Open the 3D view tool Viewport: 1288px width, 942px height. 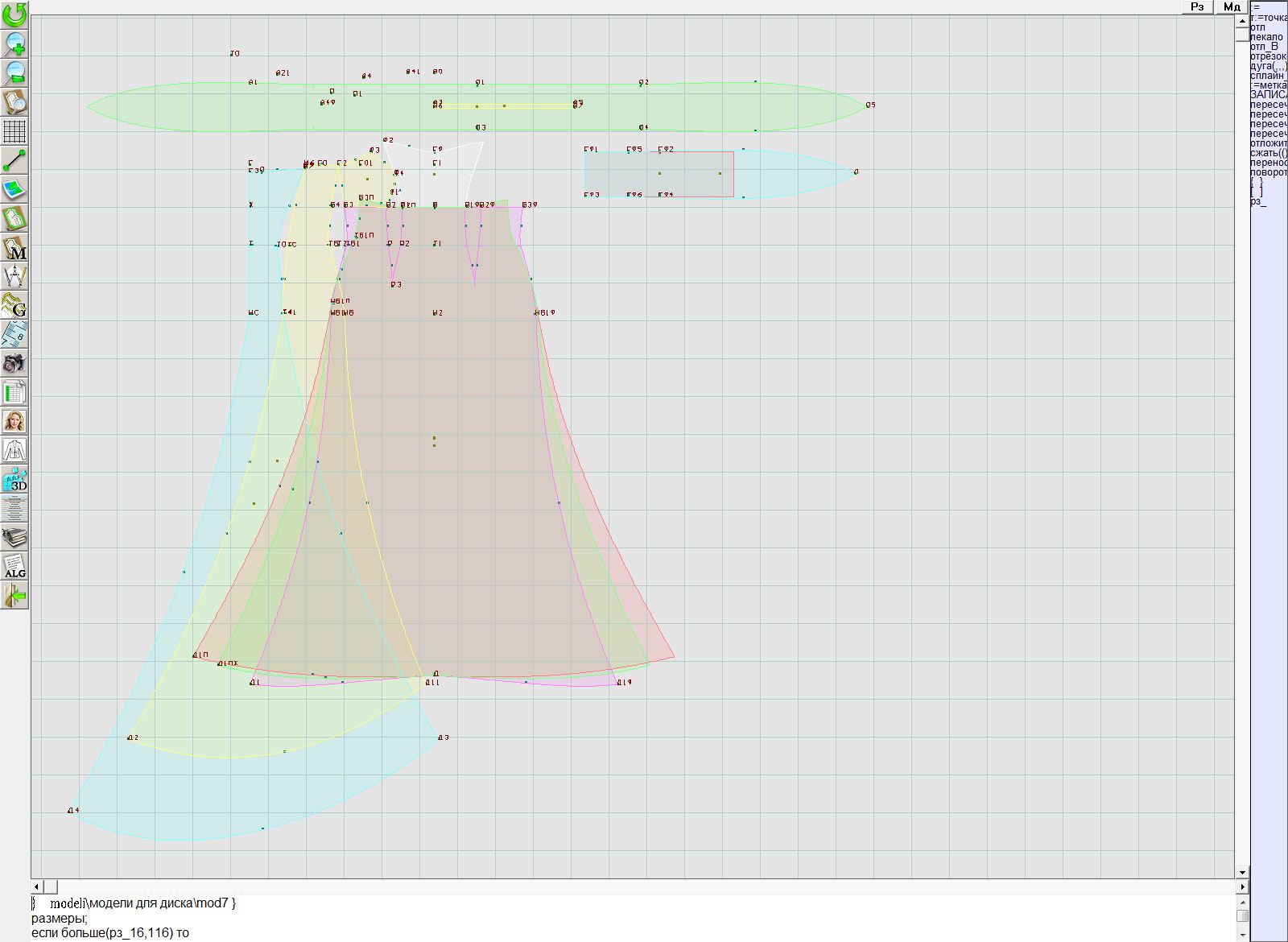14,480
